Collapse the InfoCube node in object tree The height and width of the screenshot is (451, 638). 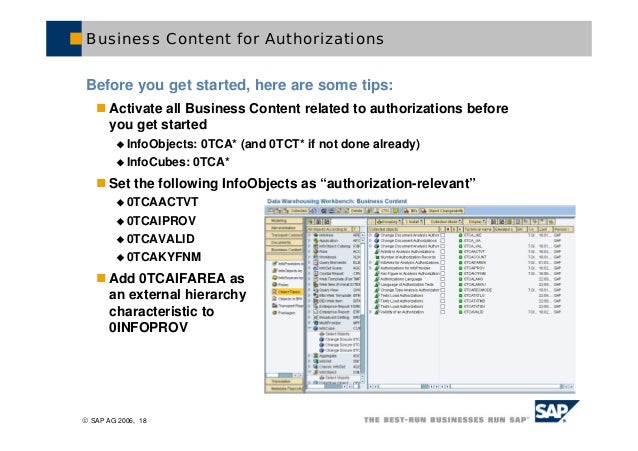coord(310,328)
